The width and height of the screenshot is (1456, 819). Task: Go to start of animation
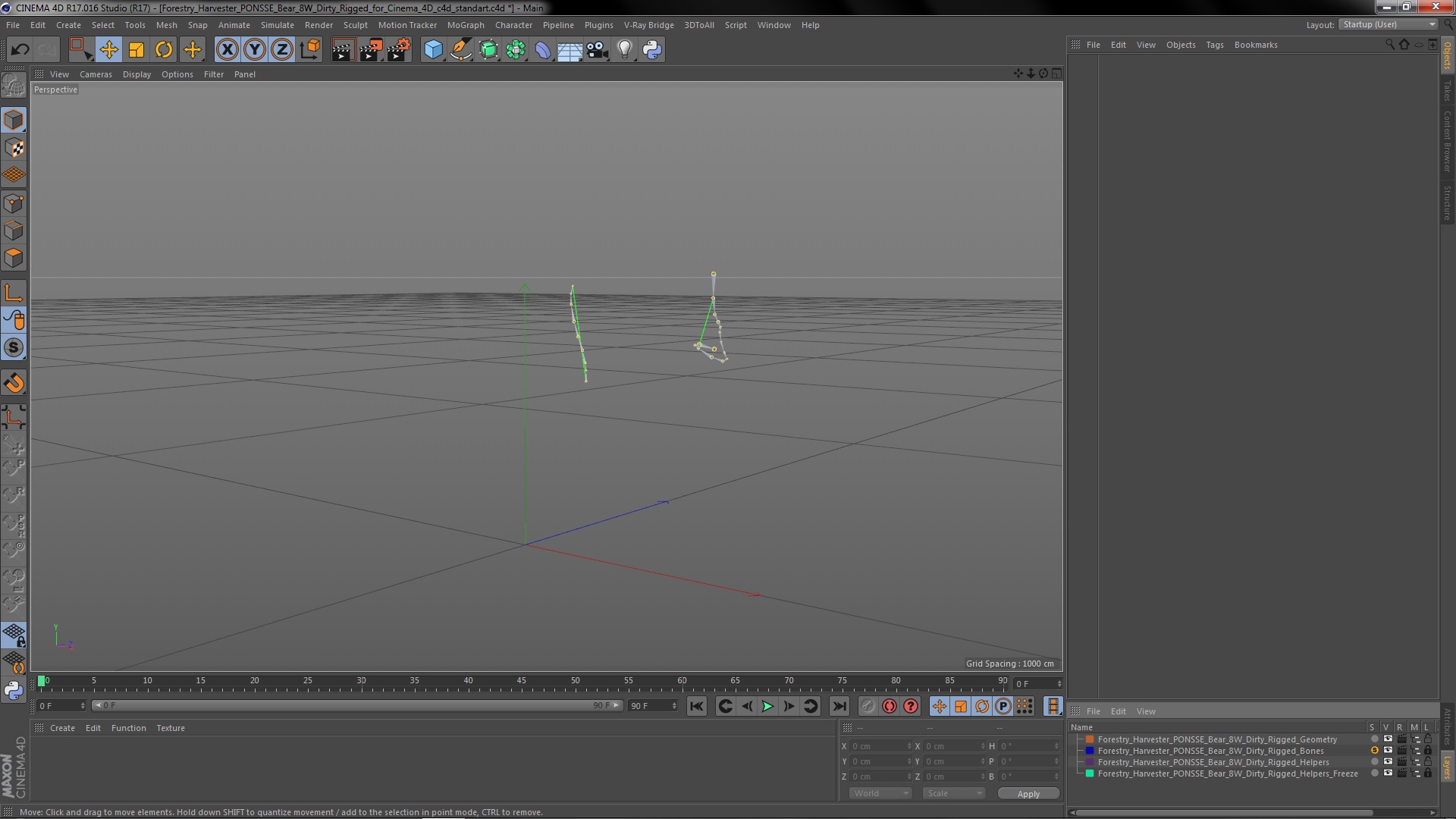(x=696, y=706)
